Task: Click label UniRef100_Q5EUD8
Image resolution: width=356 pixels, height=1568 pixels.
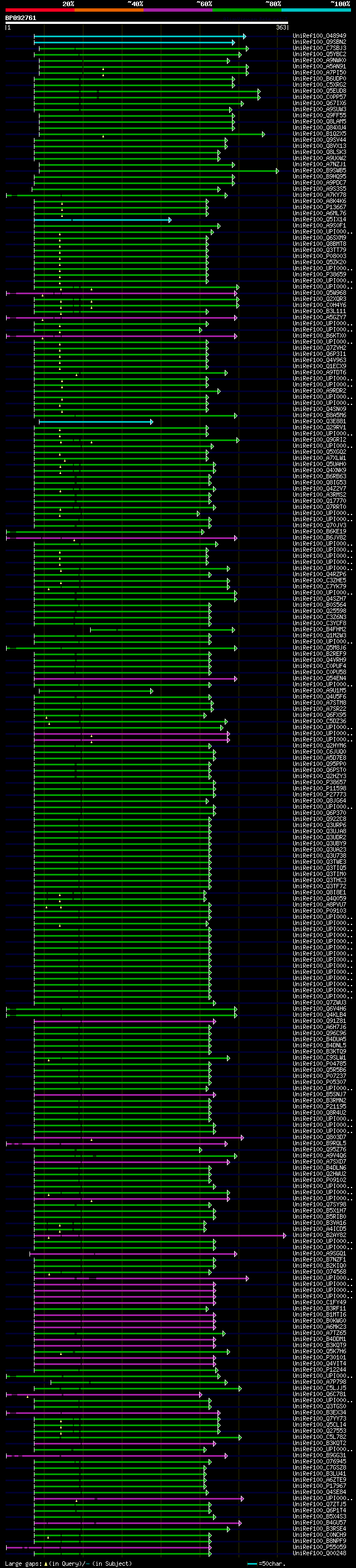Action: tap(319, 91)
